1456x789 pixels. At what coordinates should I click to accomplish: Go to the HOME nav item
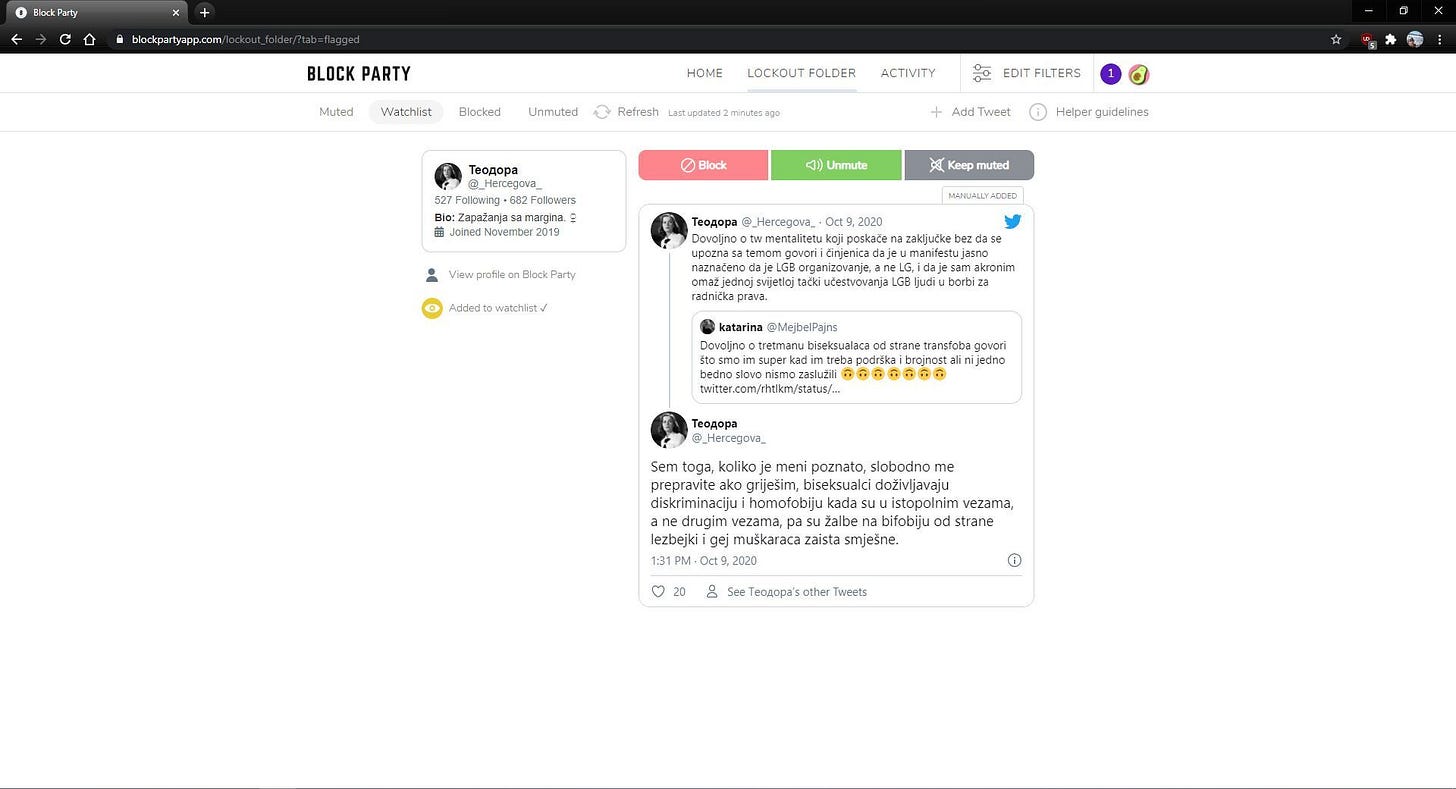[x=705, y=73]
